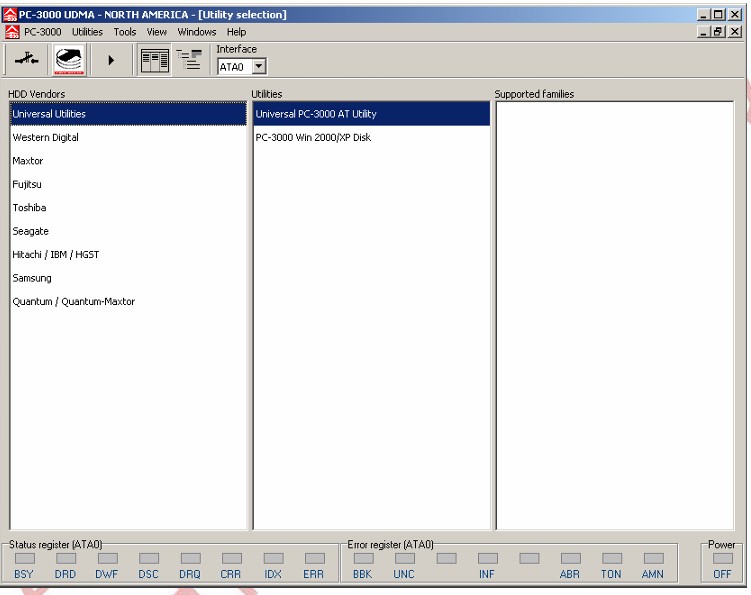Screen dimensions: 751x595
Task: Select Fujitsu vendor
Action: click(x=128, y=184)
